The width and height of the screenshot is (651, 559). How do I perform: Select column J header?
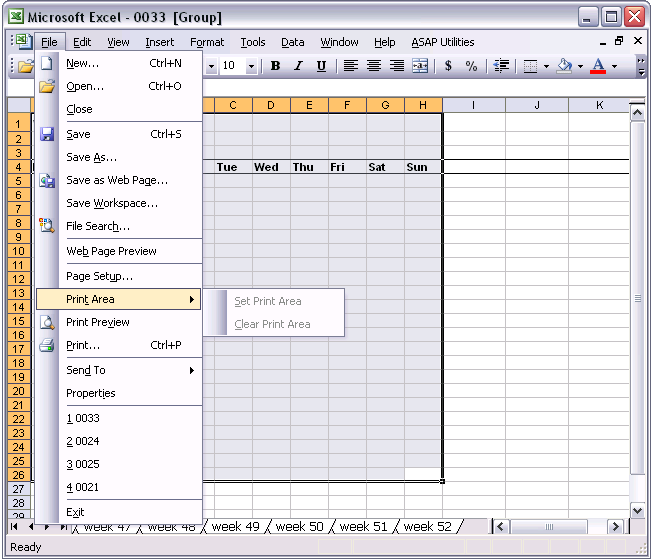coord(537,105)
